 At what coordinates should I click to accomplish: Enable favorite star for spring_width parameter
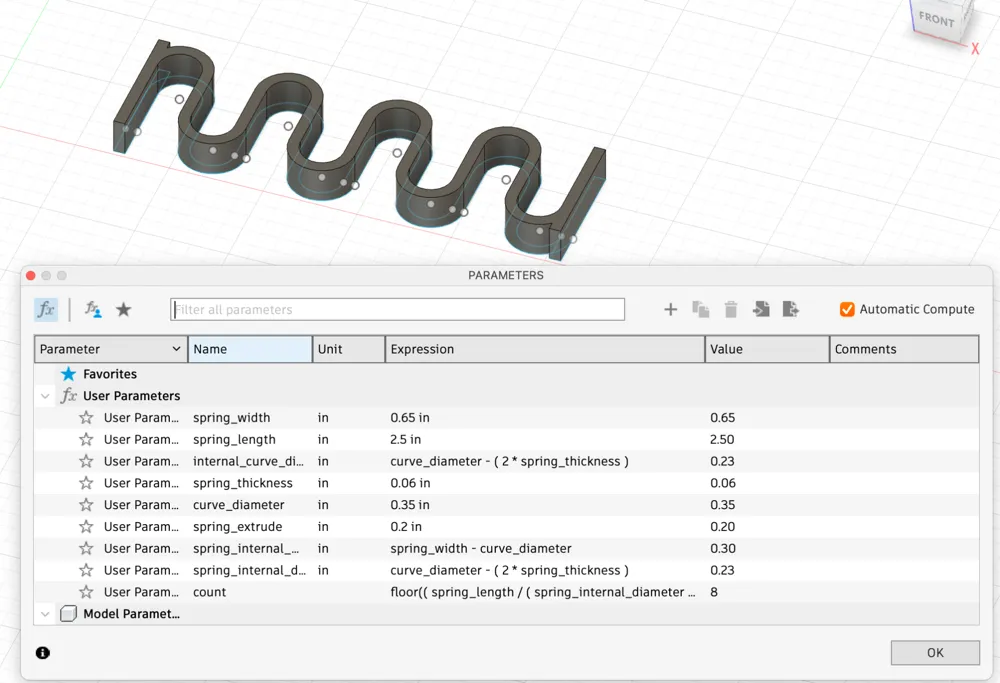pos(85,417)
